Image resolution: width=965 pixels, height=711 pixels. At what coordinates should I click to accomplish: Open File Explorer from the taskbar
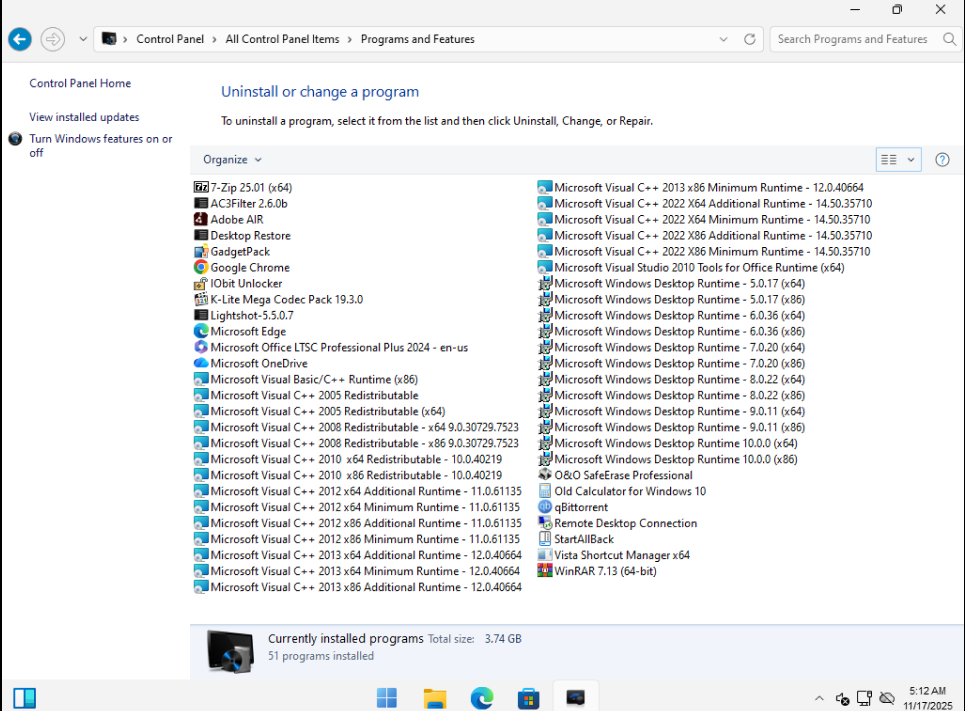point(434,697)
